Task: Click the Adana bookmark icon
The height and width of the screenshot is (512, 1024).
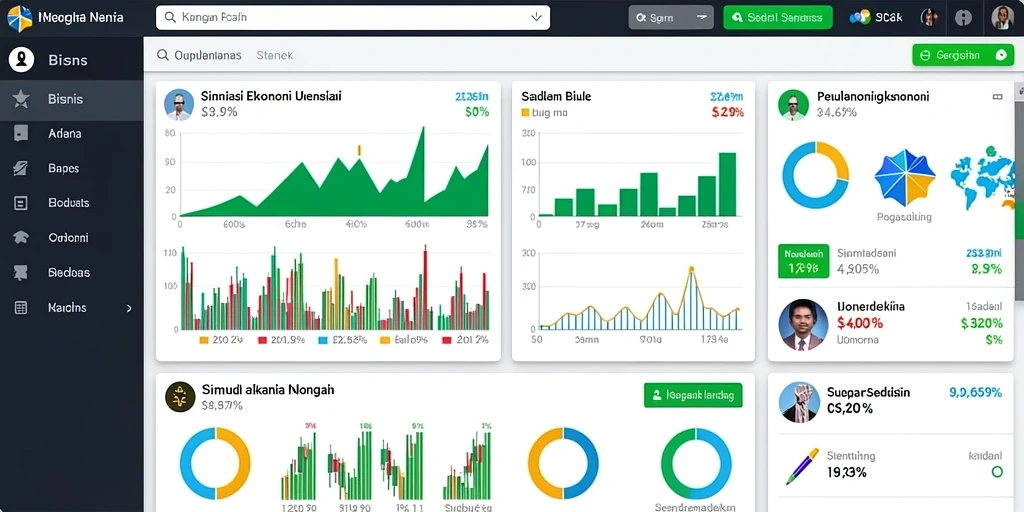Action: 21,134
